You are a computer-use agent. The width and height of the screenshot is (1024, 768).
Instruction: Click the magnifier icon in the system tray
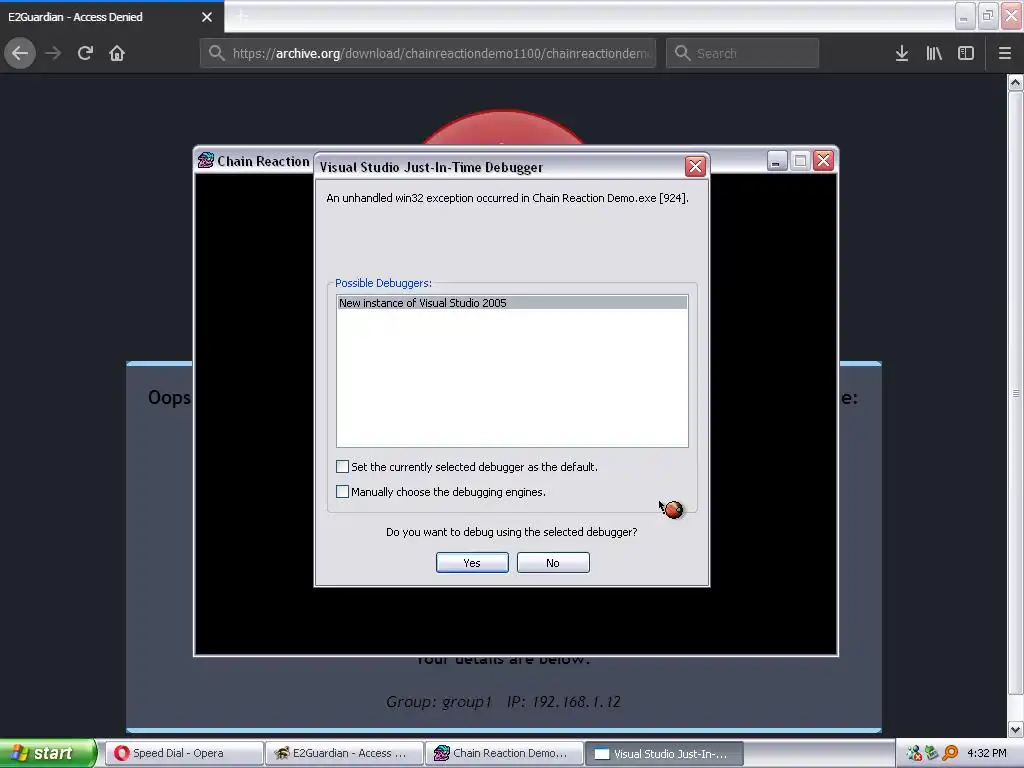pyautogui.click(x=950, y=753)
